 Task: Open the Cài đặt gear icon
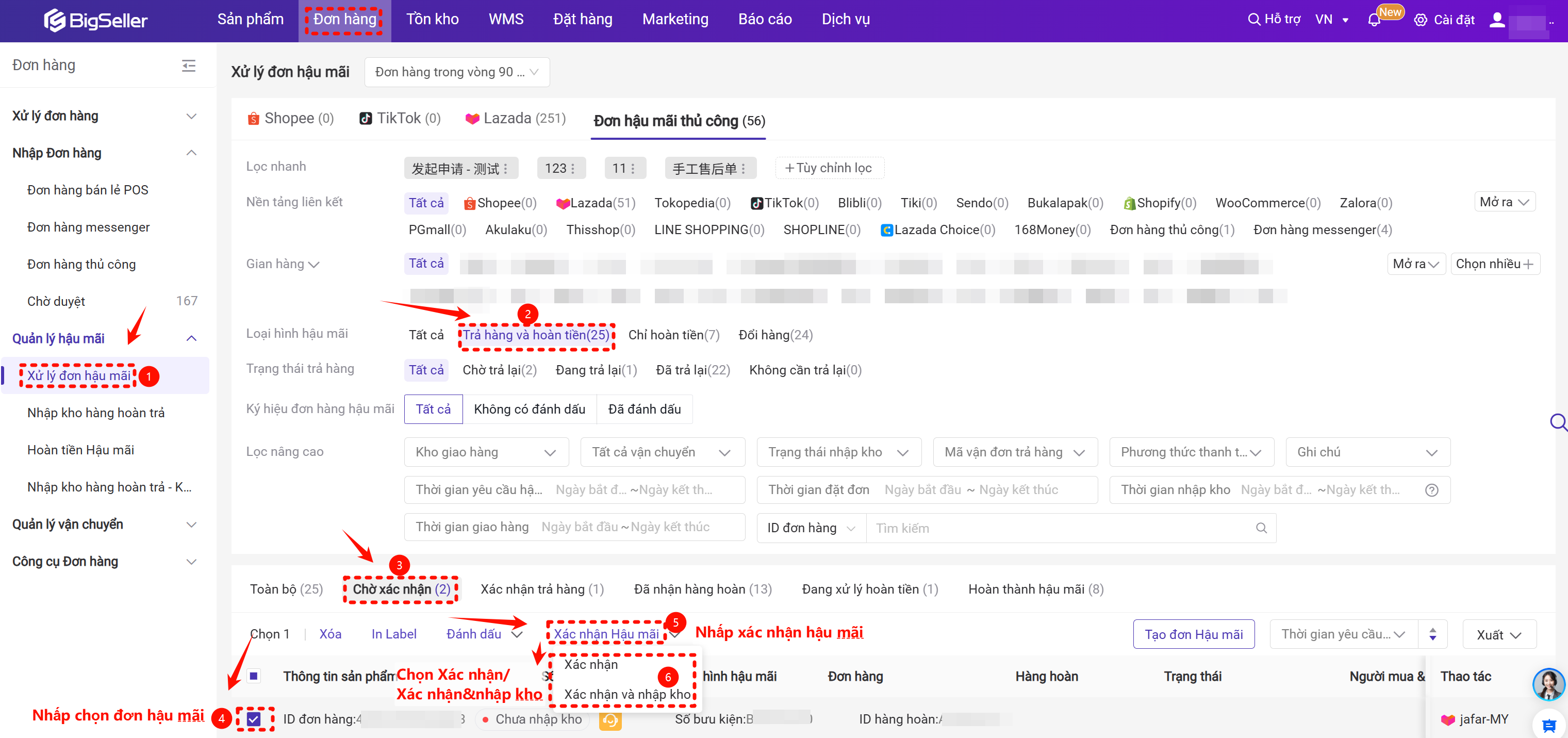tap(1420, 20)
